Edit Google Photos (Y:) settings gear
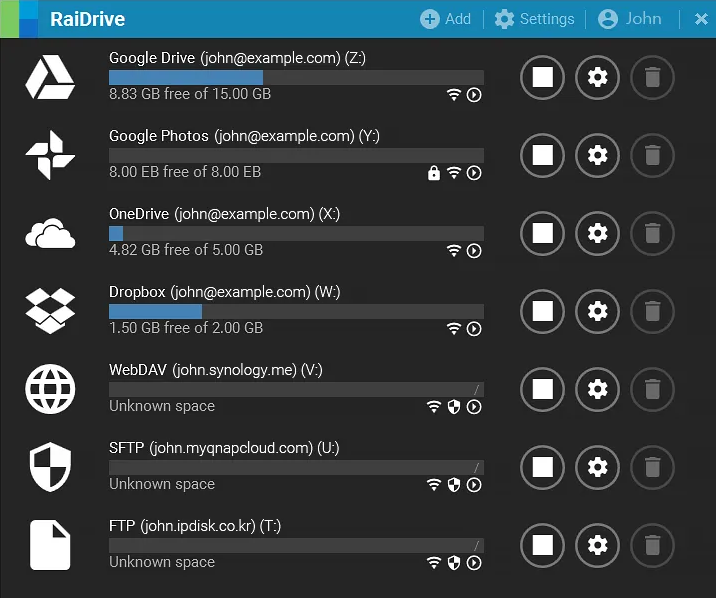716x598 pixels. click(x=597, y=155)
